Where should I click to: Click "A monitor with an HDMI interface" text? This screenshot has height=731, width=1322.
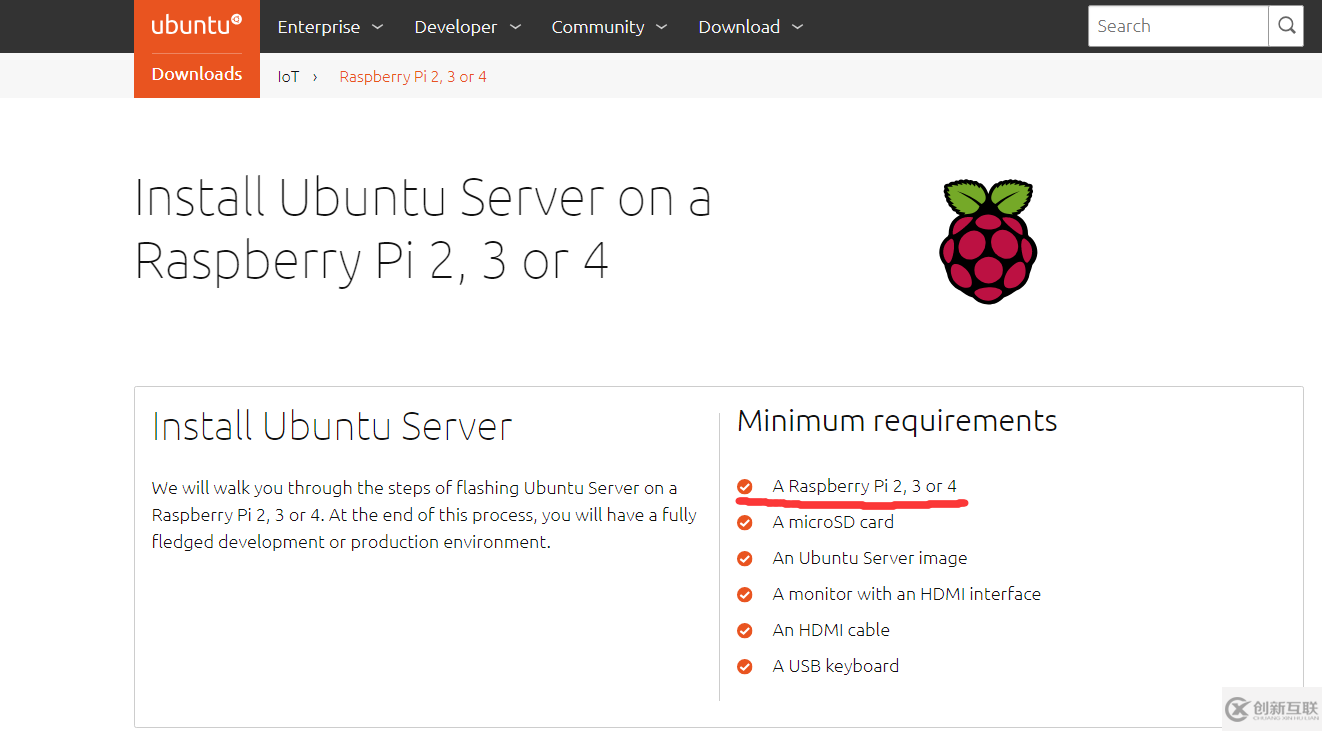point(906,594)
